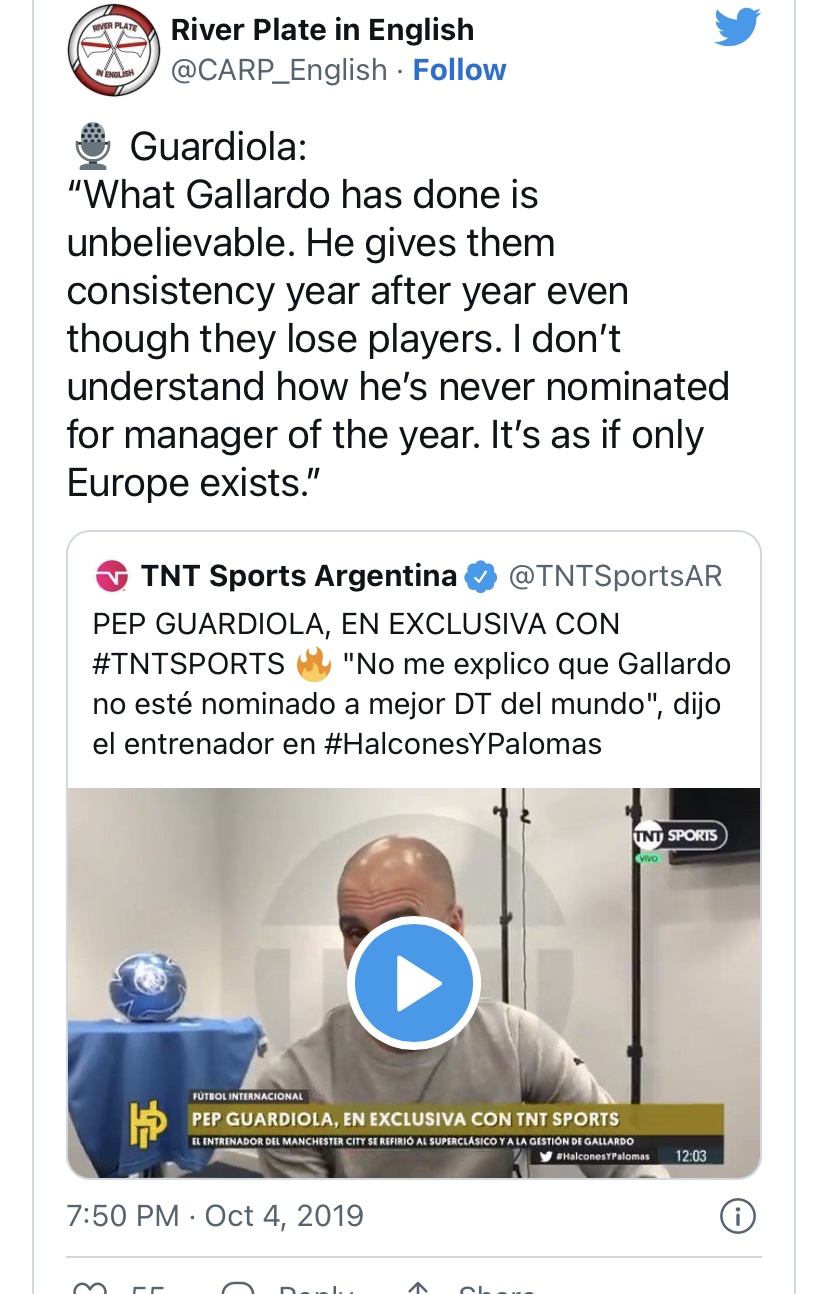Open TNT Sports Argentina account name
827x1294 pixels.
point(299,576)
